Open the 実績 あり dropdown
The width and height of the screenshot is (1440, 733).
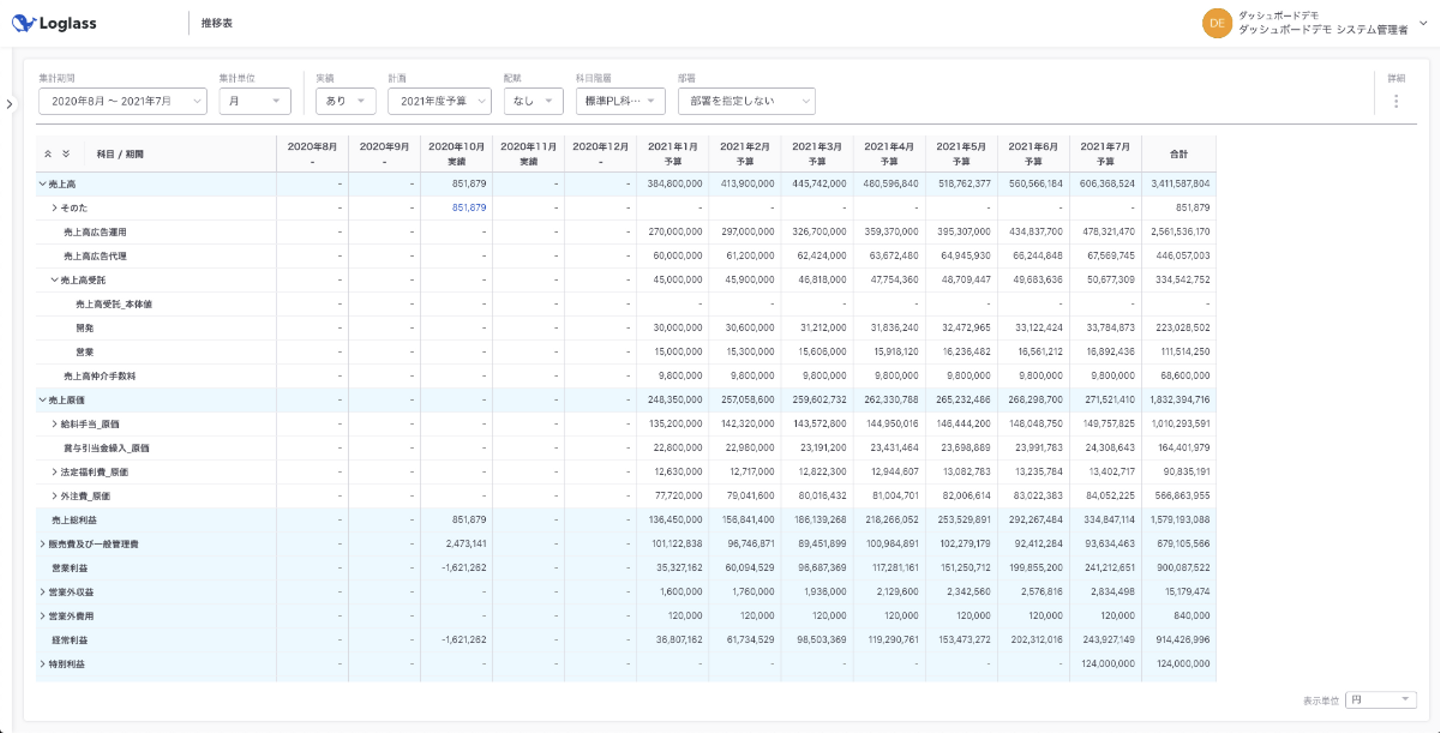click(x=345, y=101)
